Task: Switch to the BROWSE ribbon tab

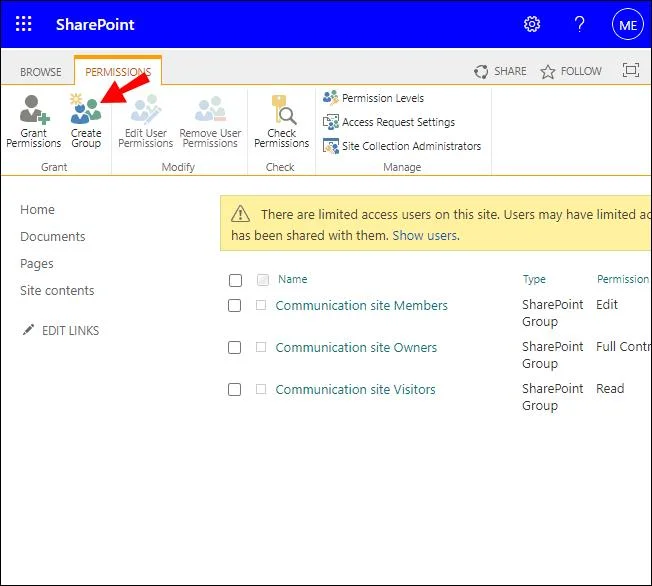Action: click(41, 72)
